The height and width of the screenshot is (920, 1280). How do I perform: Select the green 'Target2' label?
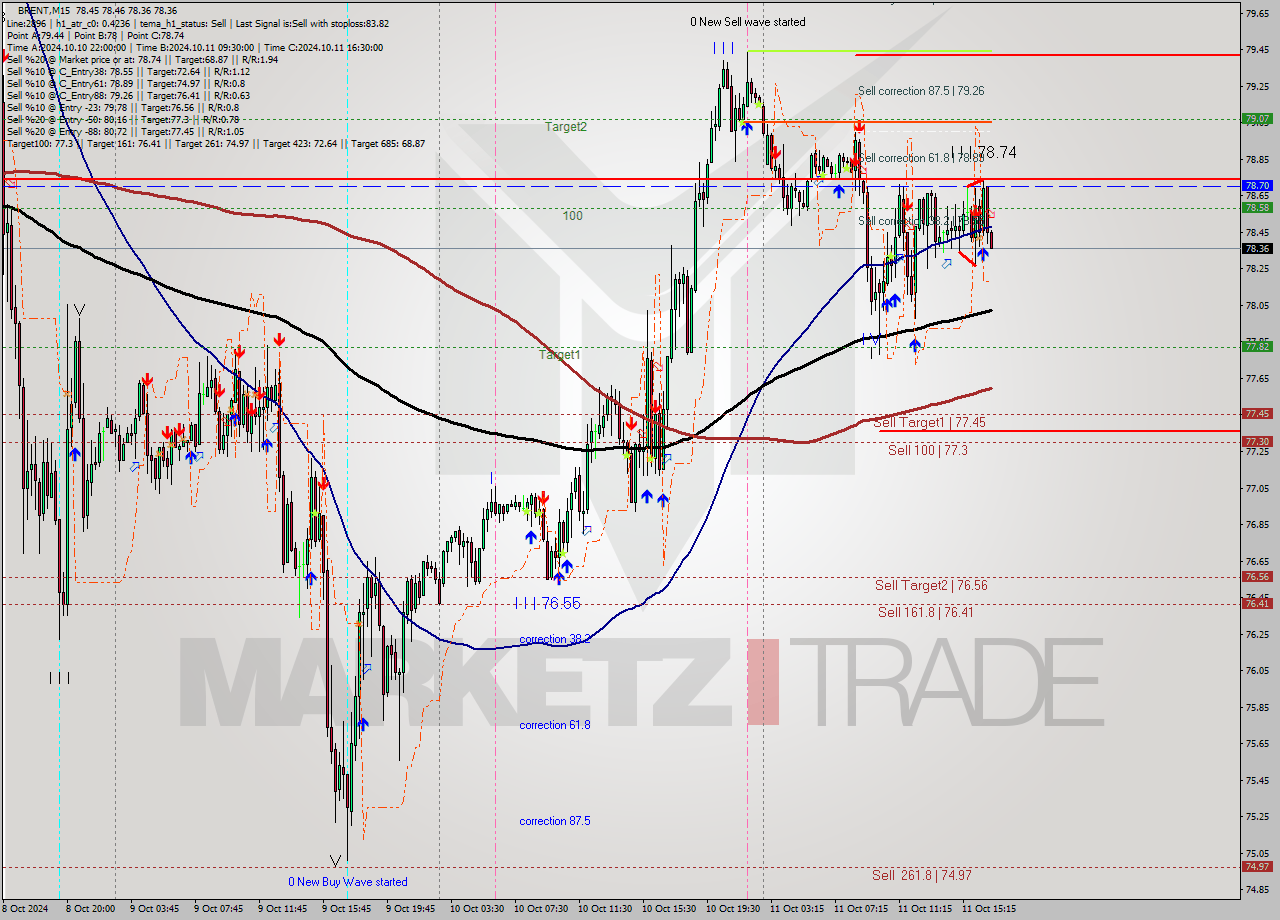[x=566, y=127]
